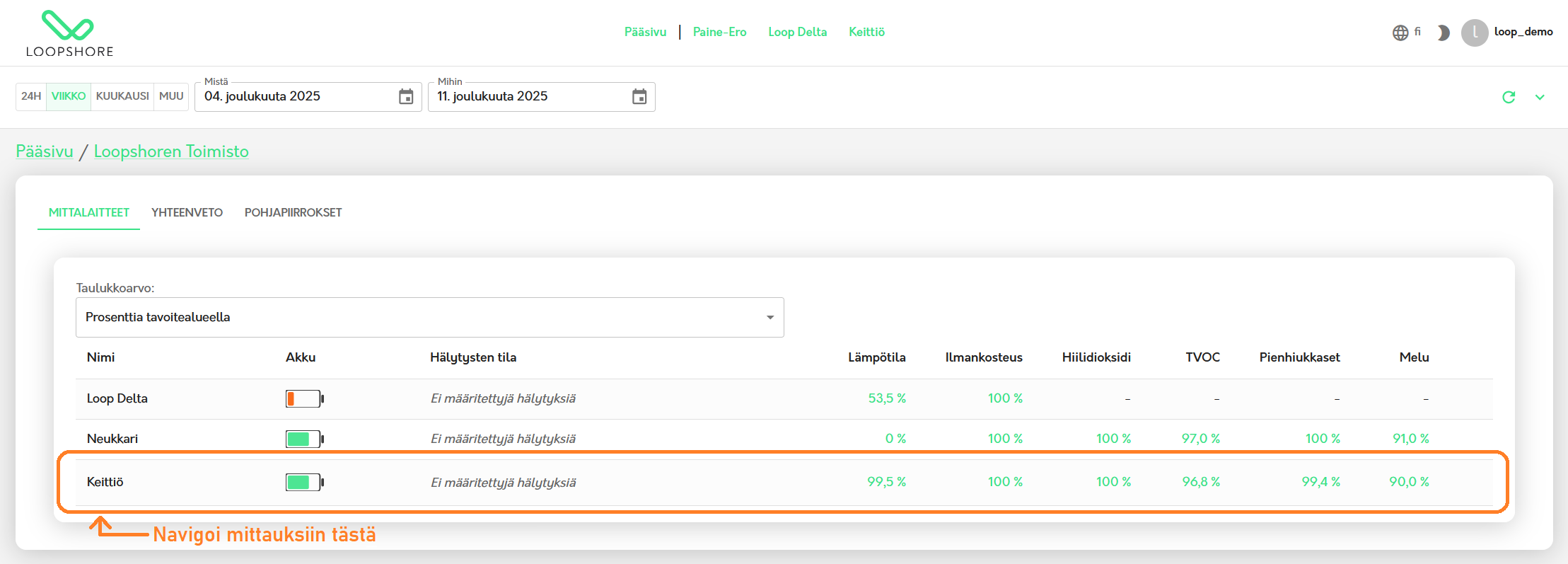Click Loop Delta temperature value 53,5 %
This screenshot has height=564, width=1568.
pyautogui.click(x=887, y=398)
